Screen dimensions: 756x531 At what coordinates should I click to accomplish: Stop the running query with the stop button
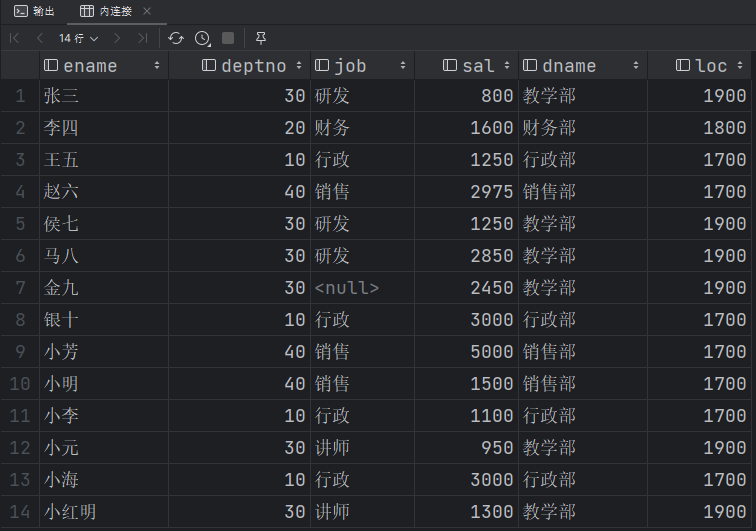click(228, 38)
